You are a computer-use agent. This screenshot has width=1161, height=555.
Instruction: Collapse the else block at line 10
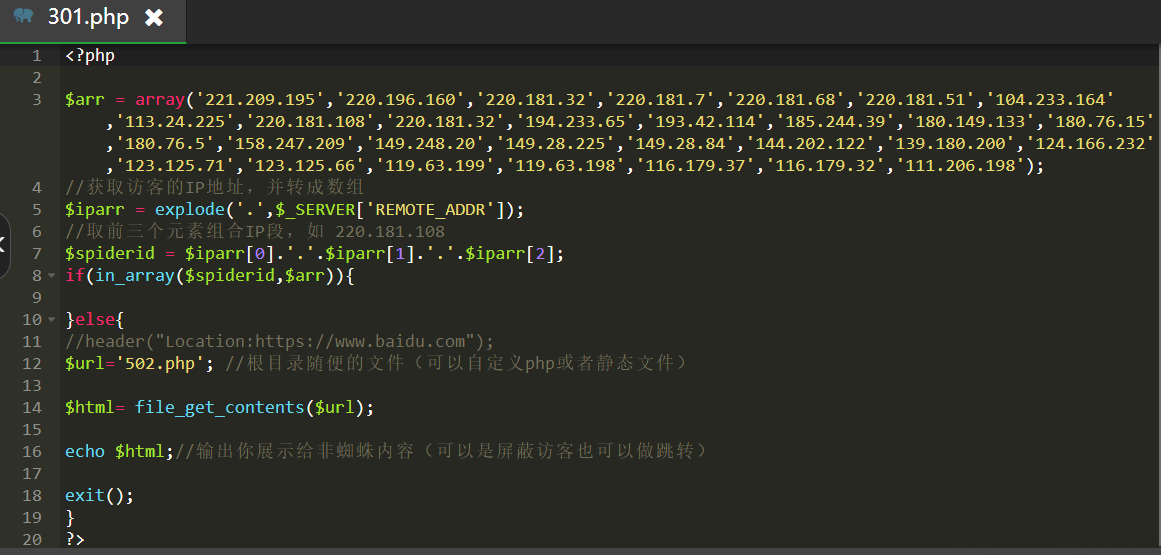point(51,320)
